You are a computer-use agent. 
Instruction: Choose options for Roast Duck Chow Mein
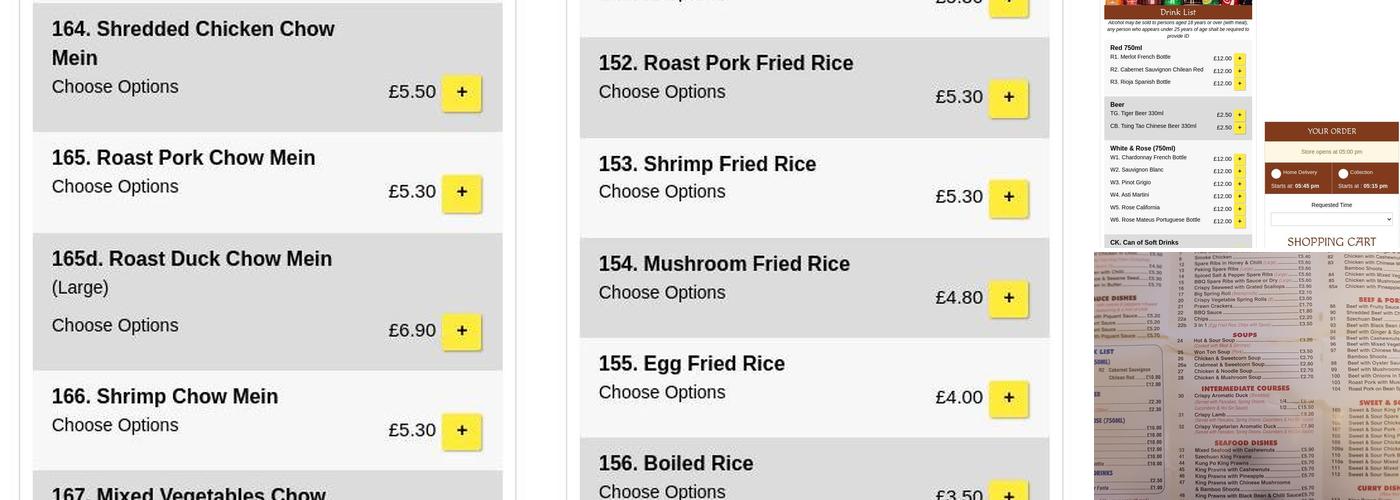(115, 326)
